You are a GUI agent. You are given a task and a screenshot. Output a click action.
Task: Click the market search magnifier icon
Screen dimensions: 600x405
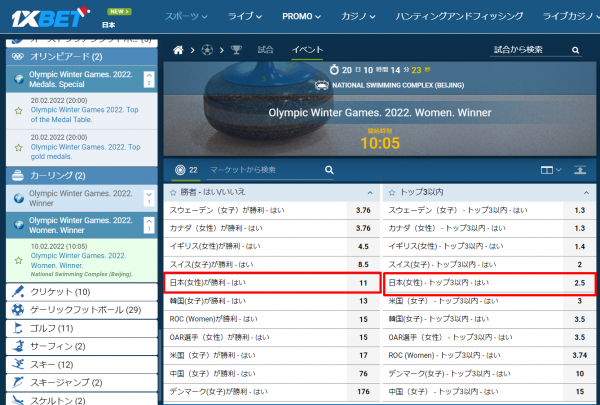pyautogui.click(x=329, y=170)
